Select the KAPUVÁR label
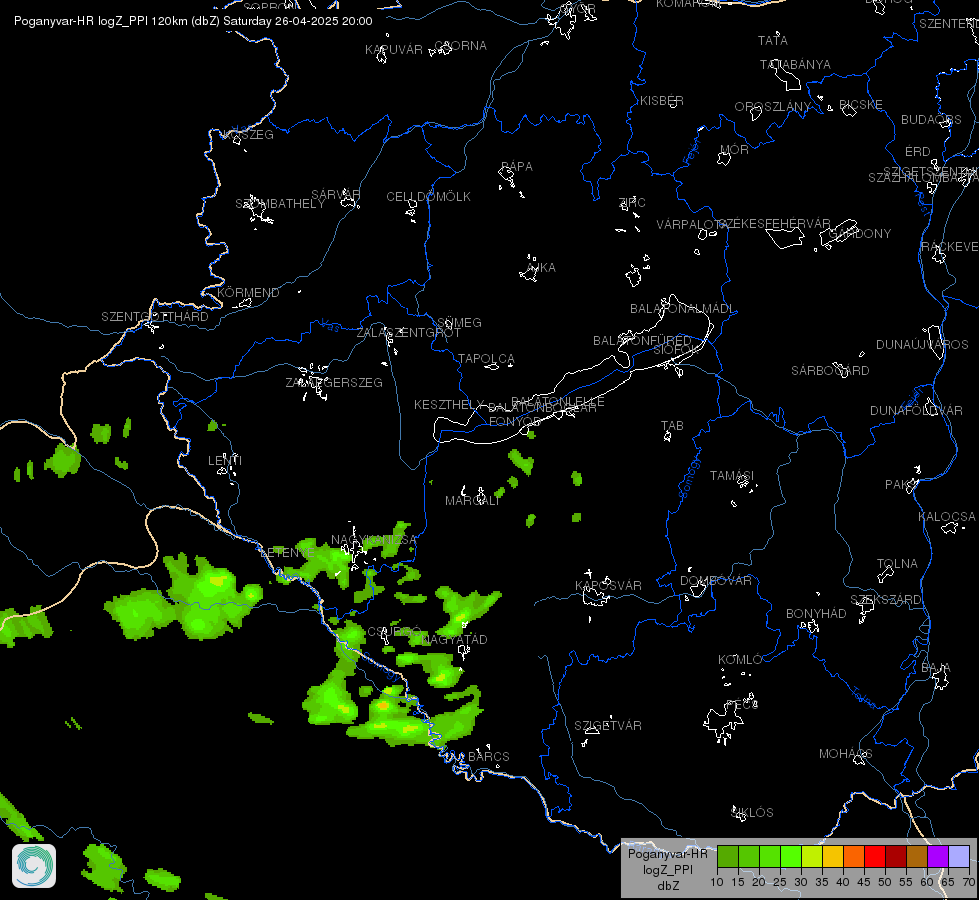 (393, 49)
